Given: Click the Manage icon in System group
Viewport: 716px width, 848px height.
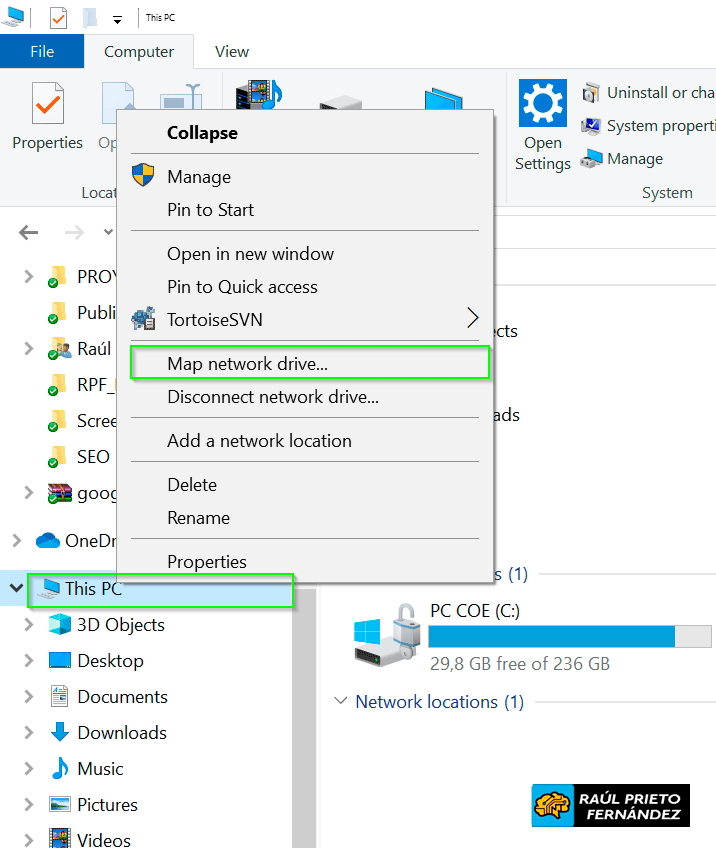Looking at the screenshot, I should [x=592, y=159].
